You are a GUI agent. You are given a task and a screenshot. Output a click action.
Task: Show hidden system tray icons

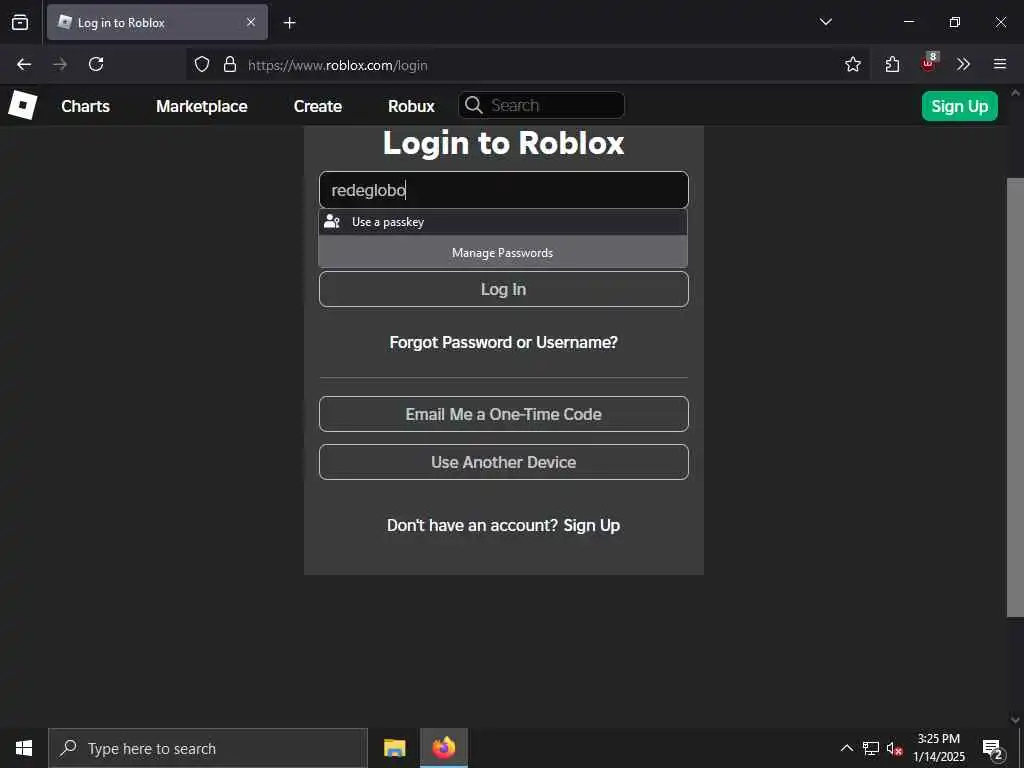(x=846, y=748)
